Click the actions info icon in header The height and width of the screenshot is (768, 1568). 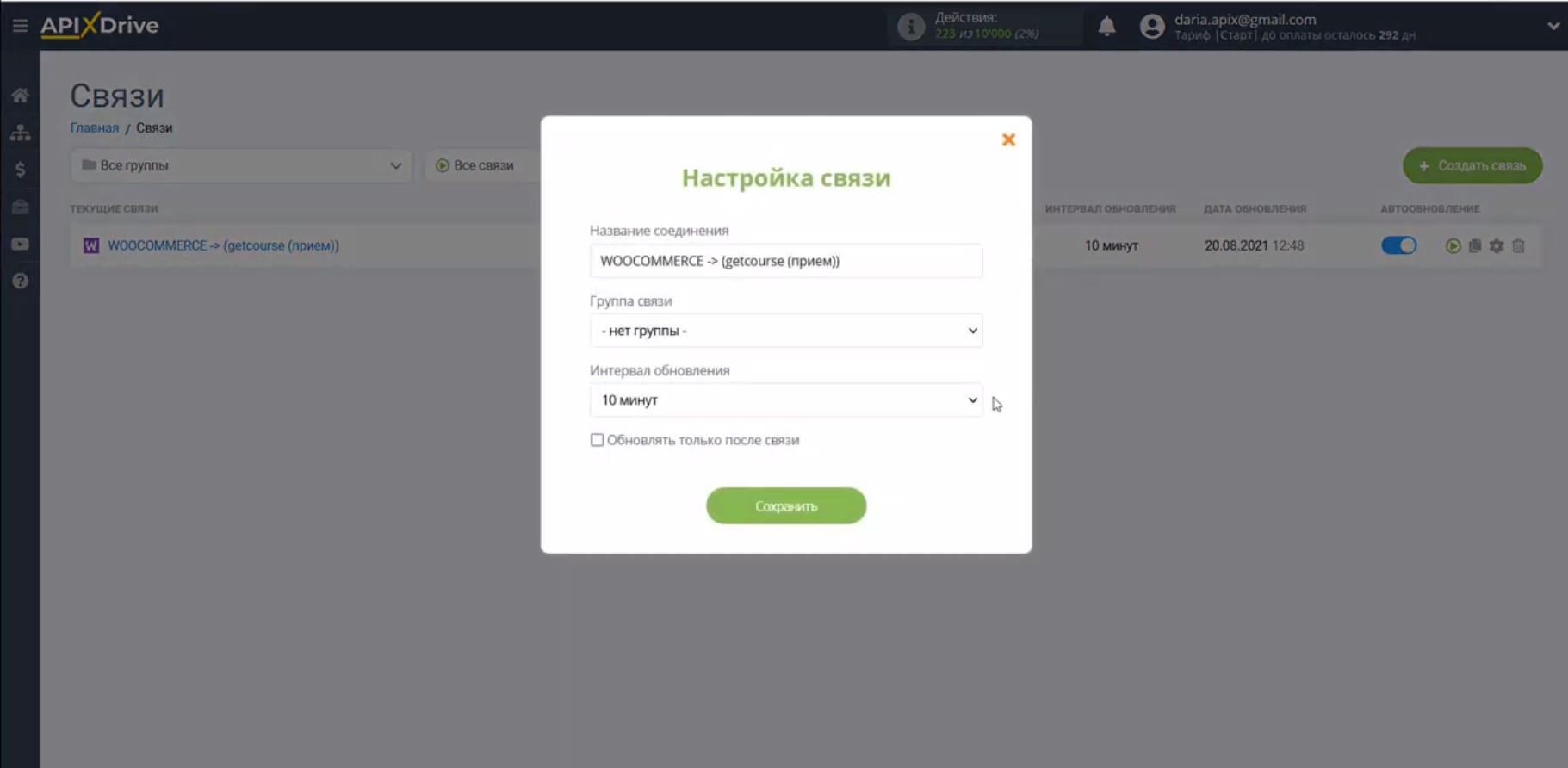(911, 27)
